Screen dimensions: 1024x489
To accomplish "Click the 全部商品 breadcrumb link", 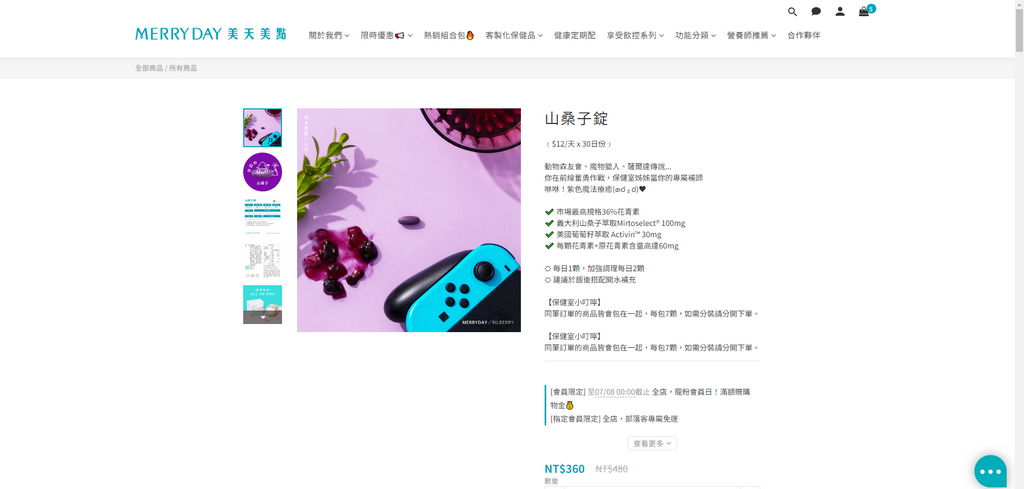I will (149, 68).
